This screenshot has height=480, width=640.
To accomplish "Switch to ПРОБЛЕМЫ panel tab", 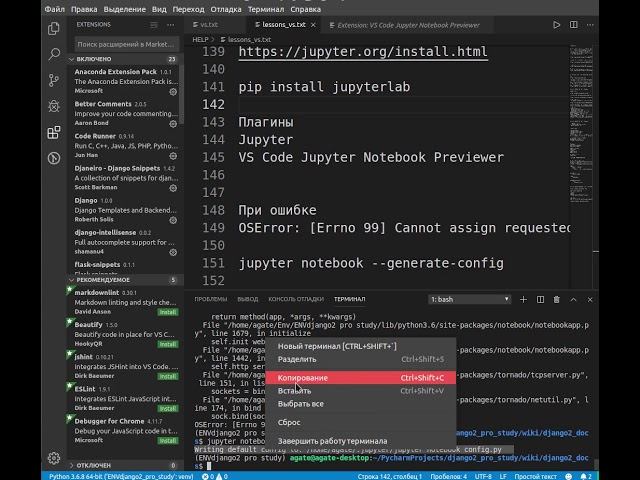I will [x=211, y=299].
